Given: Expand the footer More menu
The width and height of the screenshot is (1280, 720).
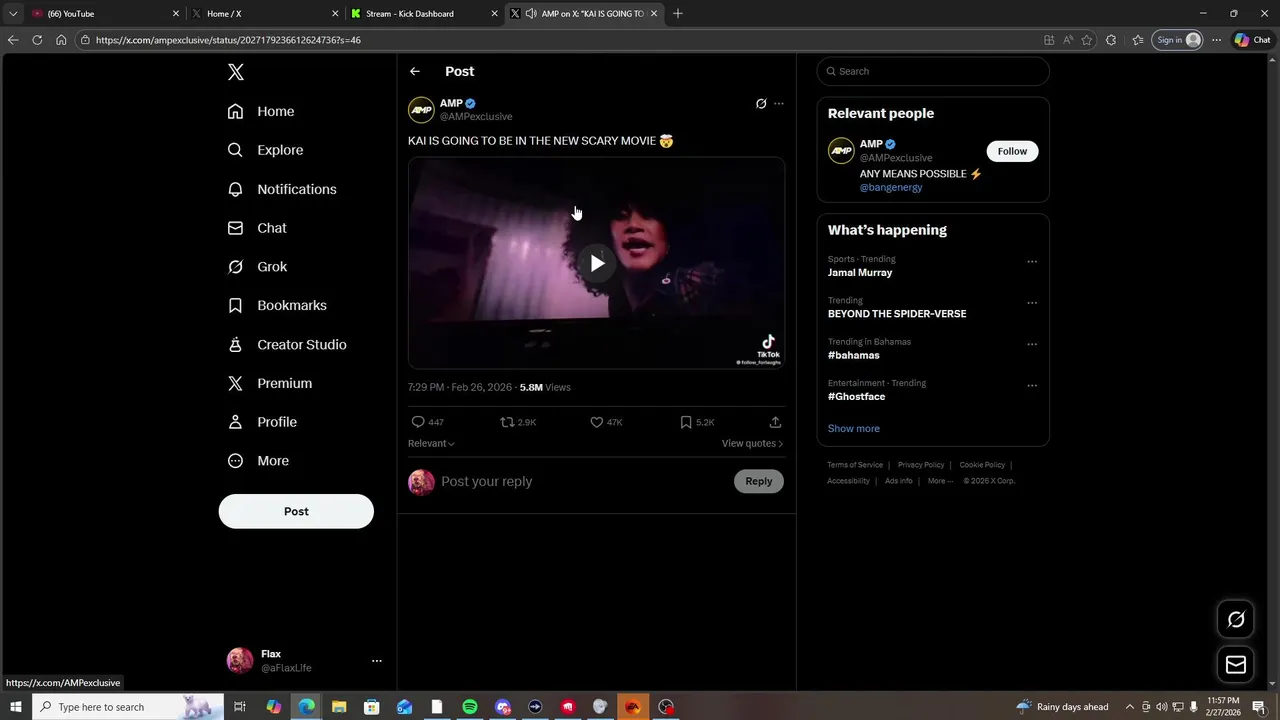Looking at the screenshot, I should pos(940,481).
